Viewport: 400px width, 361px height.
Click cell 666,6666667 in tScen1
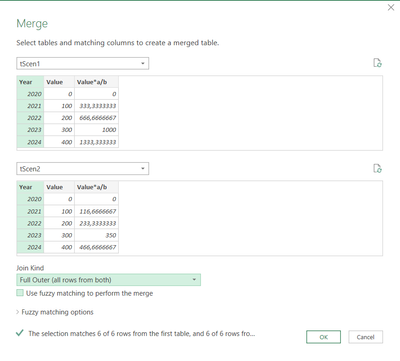[96, 118]
